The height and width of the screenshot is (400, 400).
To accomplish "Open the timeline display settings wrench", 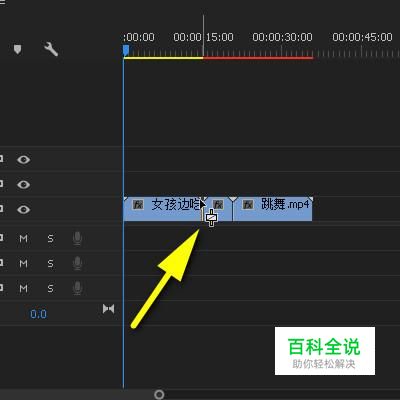I will tap(51, 49).
